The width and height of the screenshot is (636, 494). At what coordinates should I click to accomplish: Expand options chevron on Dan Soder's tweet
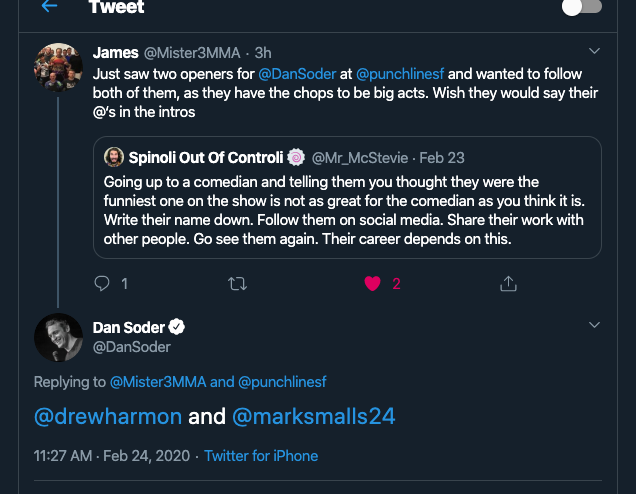click(595, 326)
